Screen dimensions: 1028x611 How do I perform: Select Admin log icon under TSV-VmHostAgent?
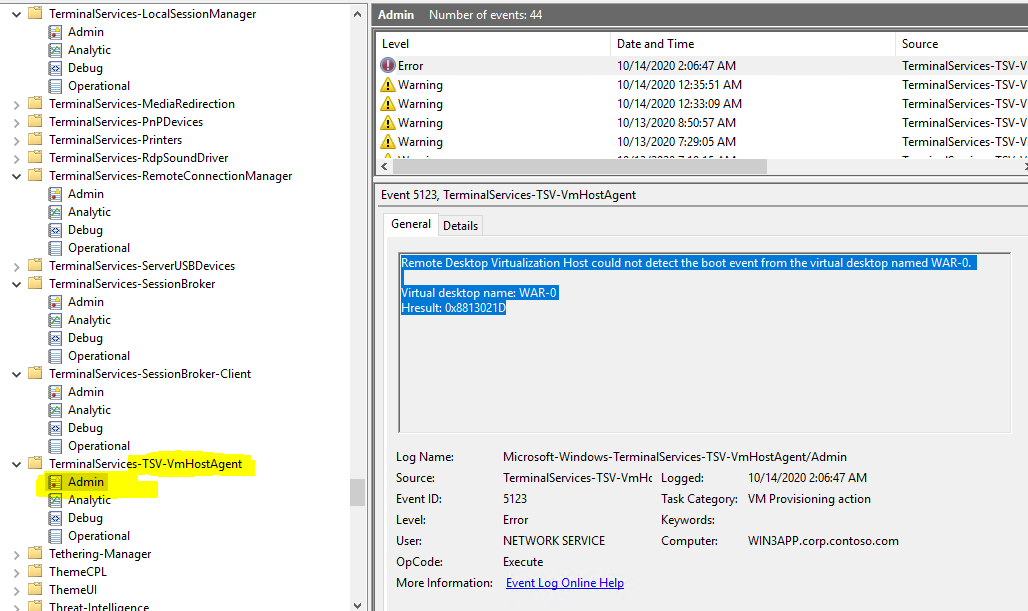[x=56, y=482]
